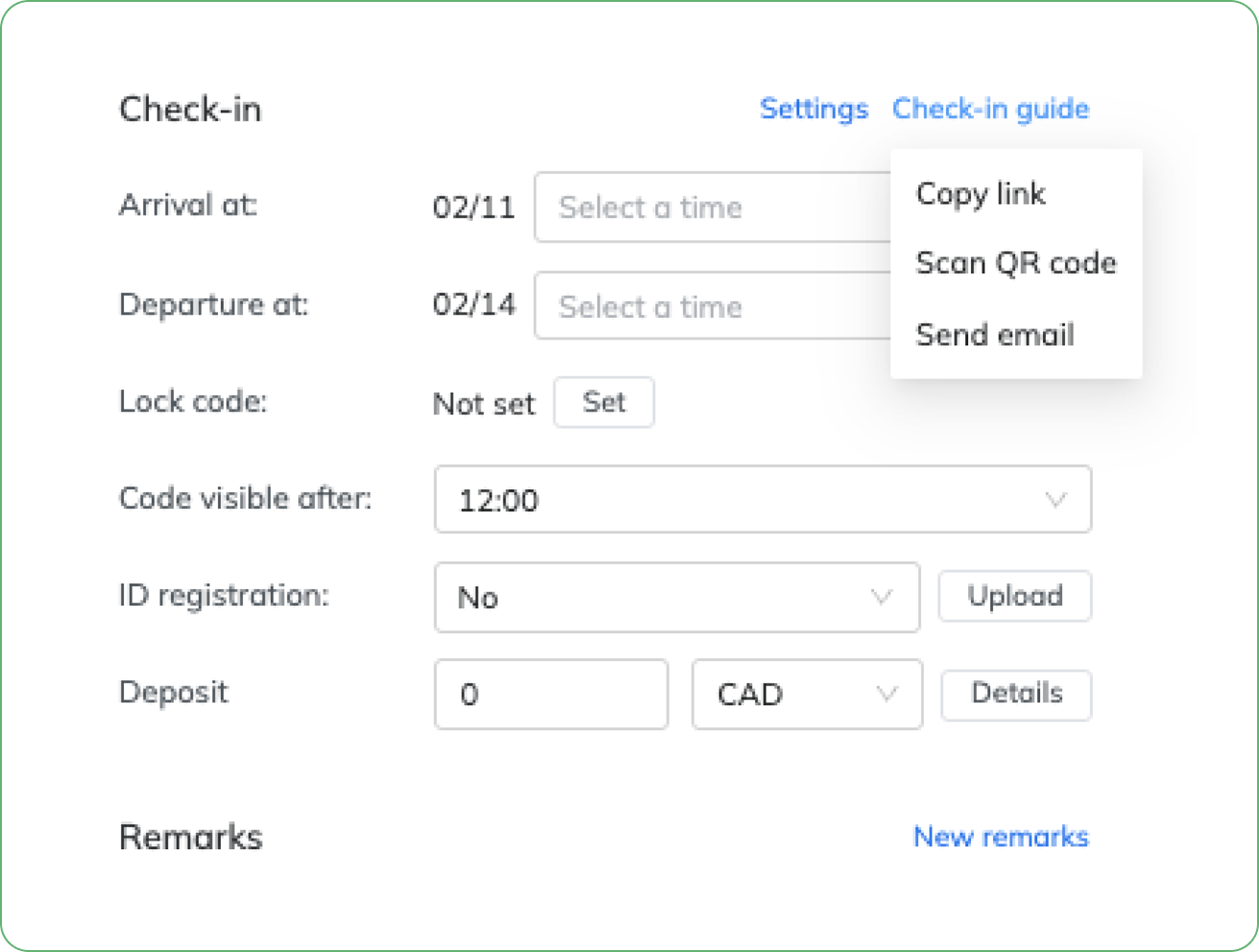Click the Upload button

pos(1015,596)
